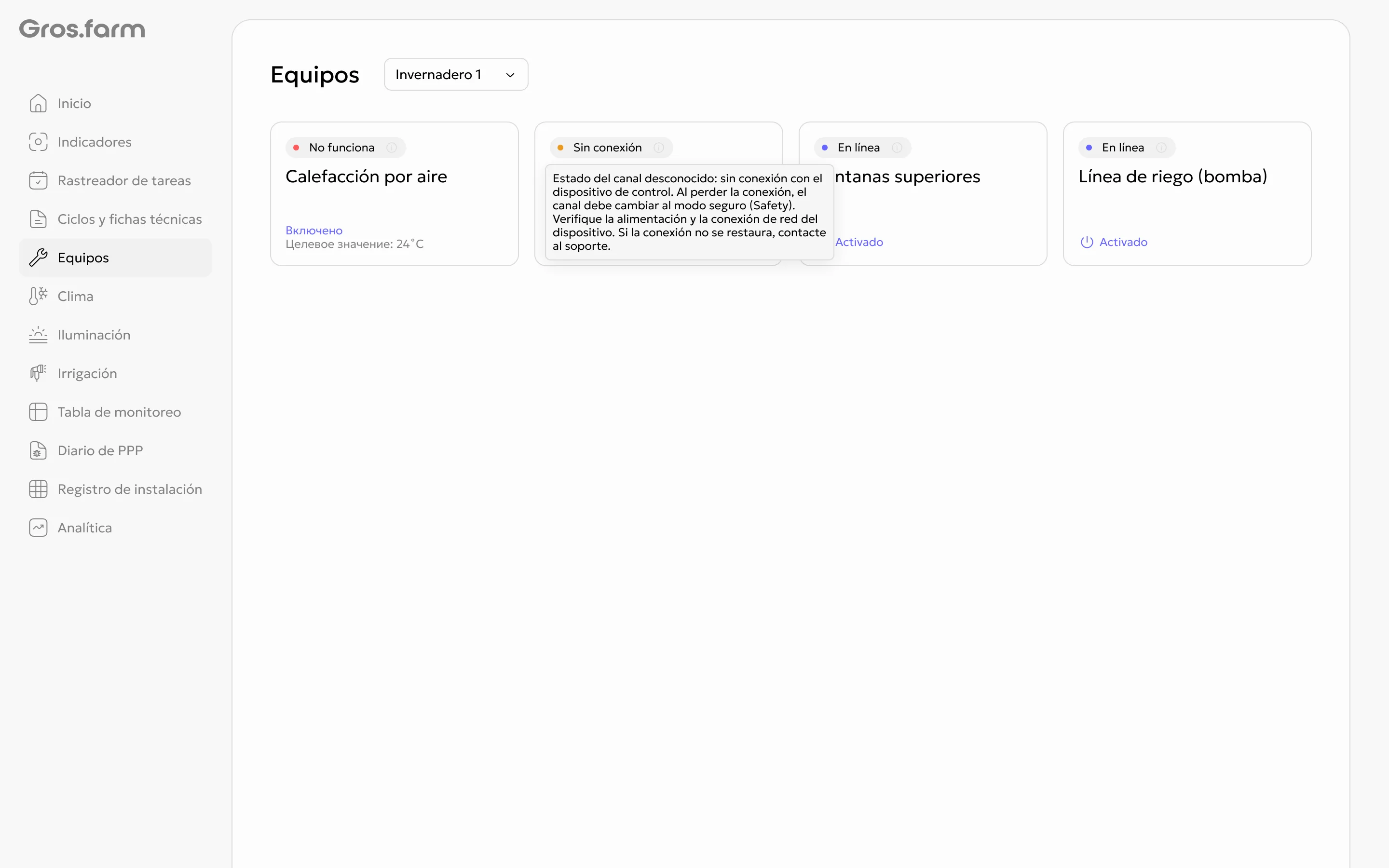
Task: Click Целевое значение: 24°C text
Action: [x=354, y=244]
